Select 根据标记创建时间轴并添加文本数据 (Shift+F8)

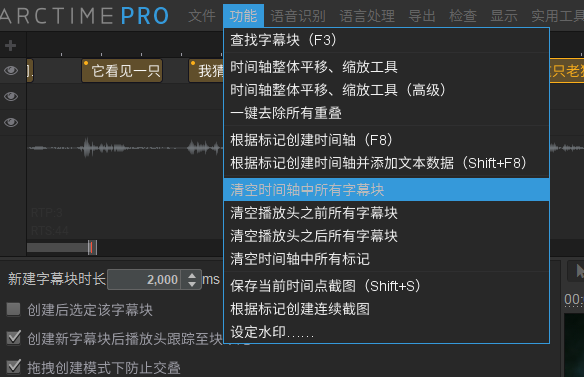click(387, 163)
